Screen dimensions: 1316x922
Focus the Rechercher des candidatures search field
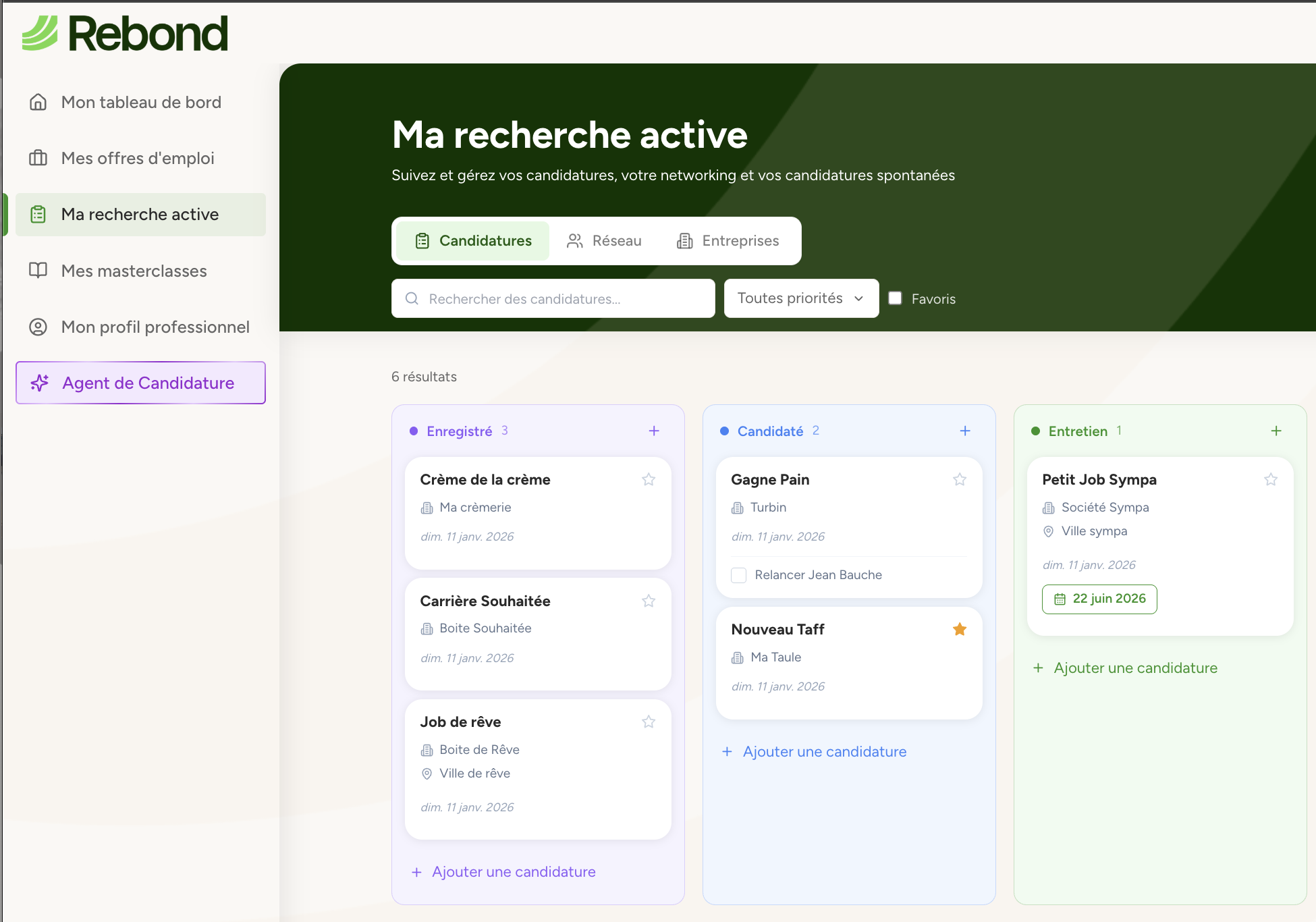[x=553, y=298]
